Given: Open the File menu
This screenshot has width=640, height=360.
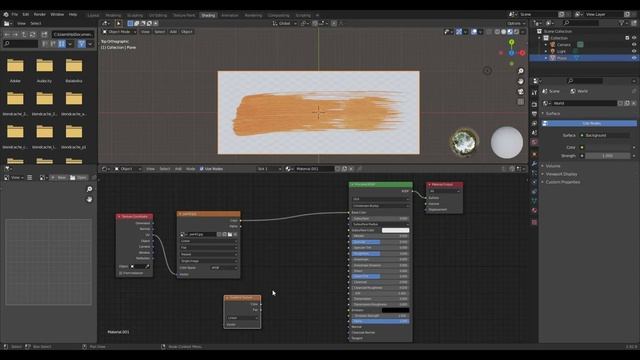Looking at the screenshot, I should [x=15, y=14].
